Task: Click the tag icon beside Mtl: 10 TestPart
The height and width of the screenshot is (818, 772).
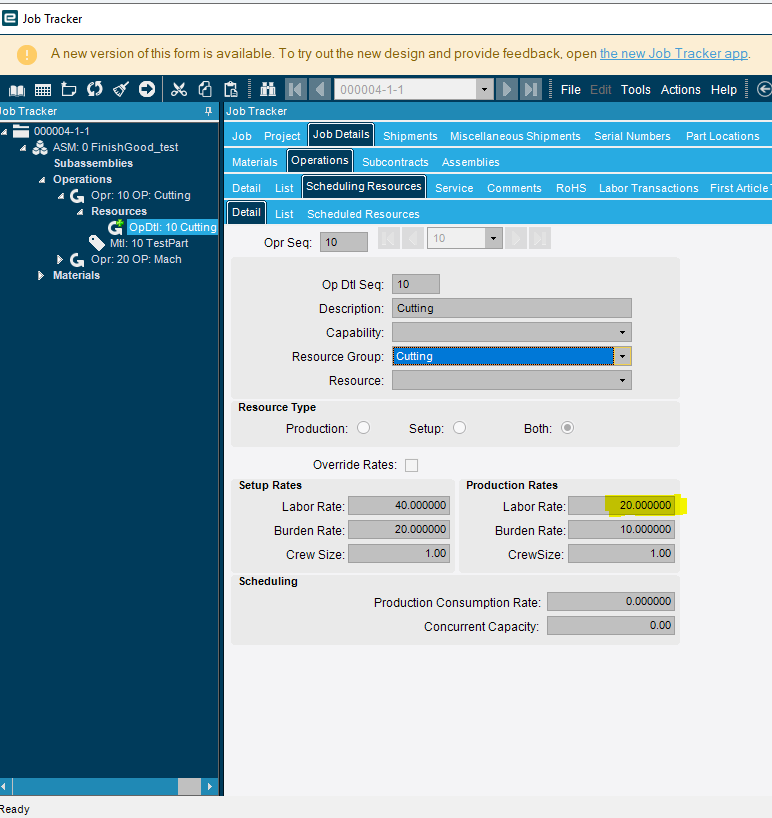Action: click(97, 243)
